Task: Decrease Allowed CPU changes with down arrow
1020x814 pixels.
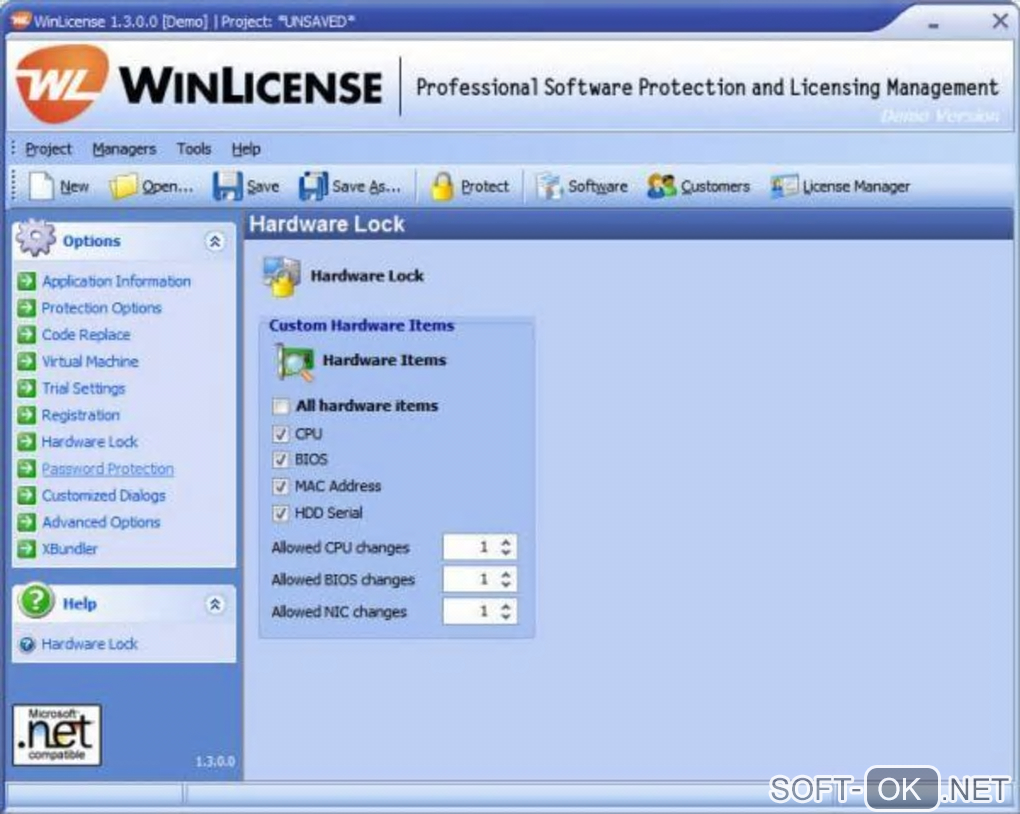Action: 506,552
